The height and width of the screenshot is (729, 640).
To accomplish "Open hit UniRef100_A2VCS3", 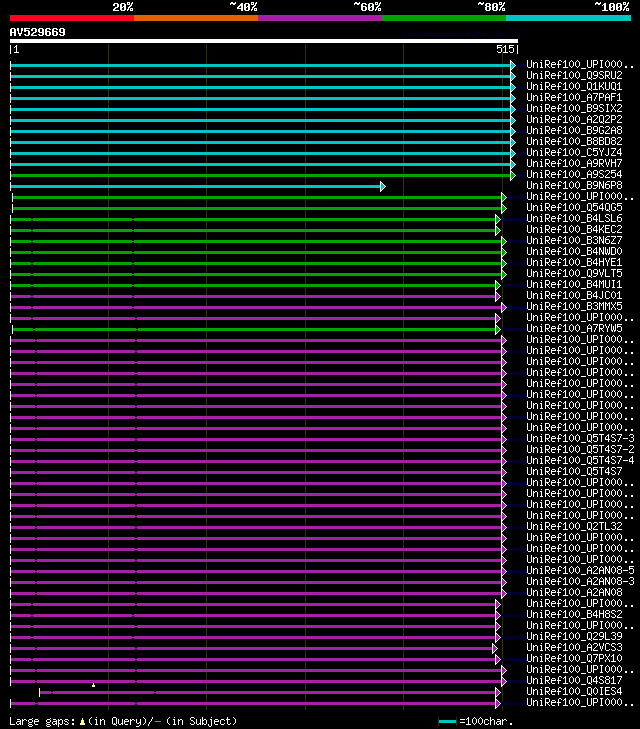I will (574, 648).
